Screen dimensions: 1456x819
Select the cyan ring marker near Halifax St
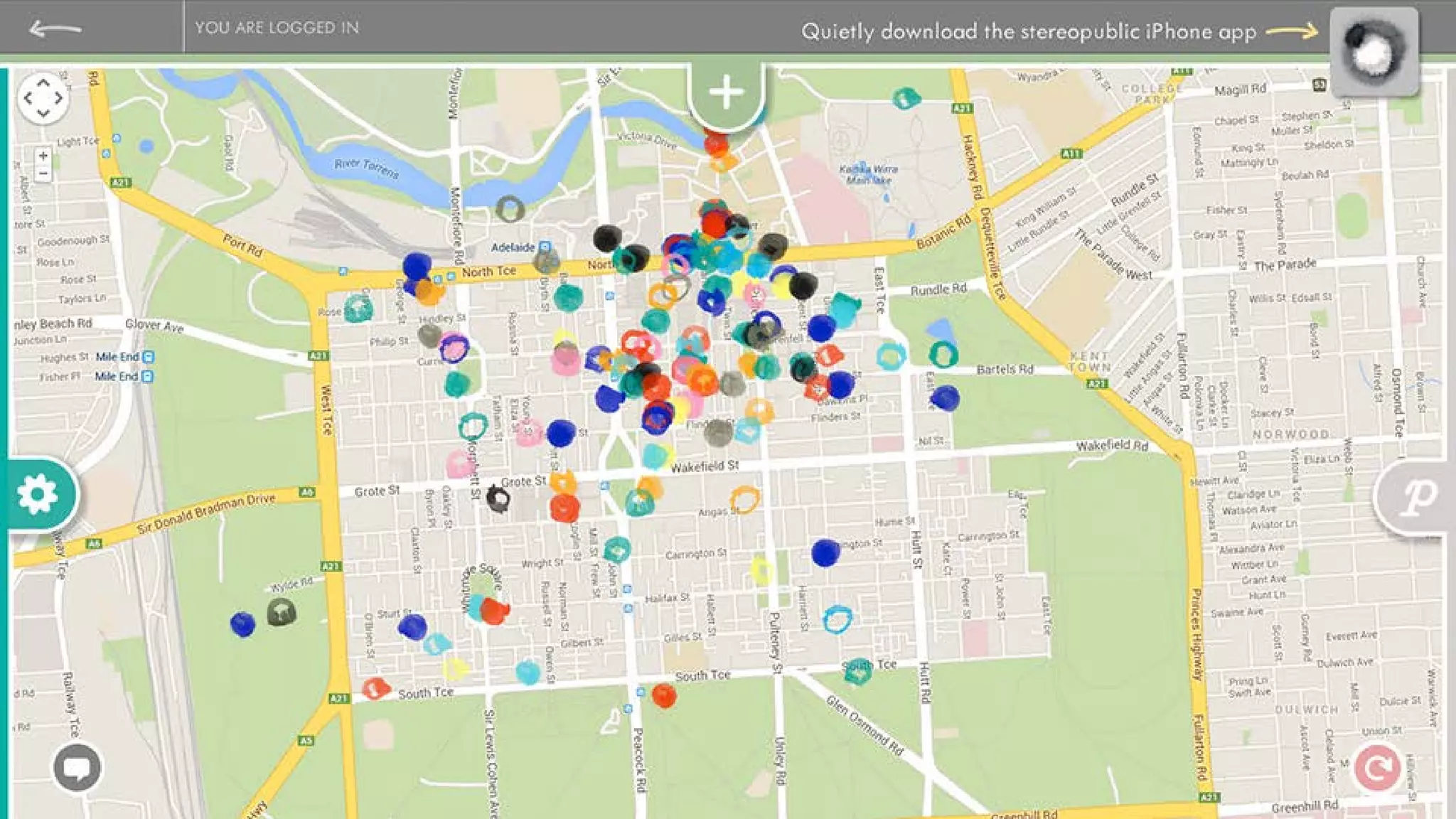(x=837, y=619)
